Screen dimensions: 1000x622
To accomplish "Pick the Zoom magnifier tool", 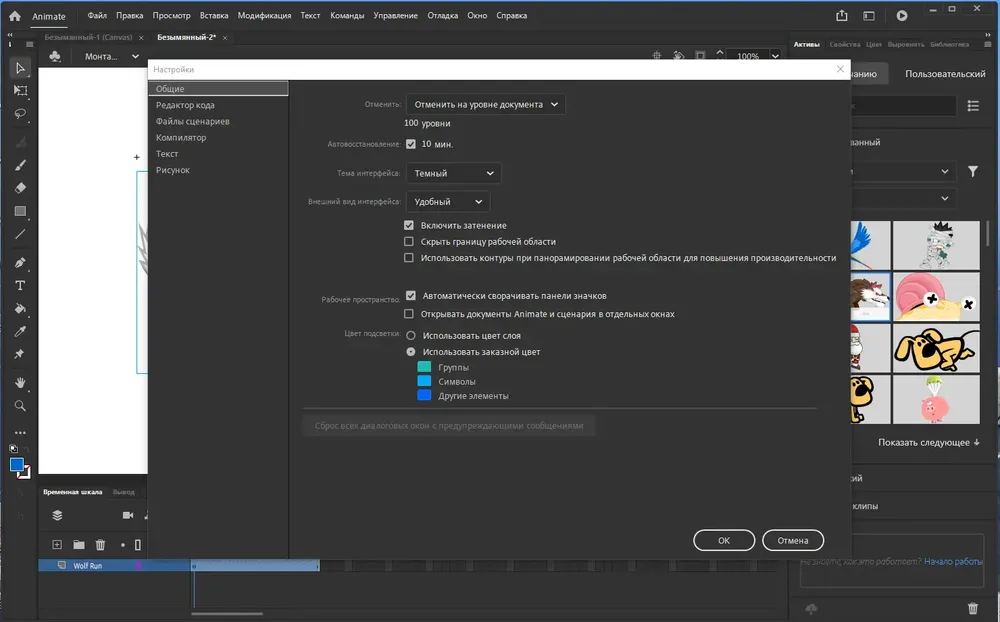I will 20,406.
